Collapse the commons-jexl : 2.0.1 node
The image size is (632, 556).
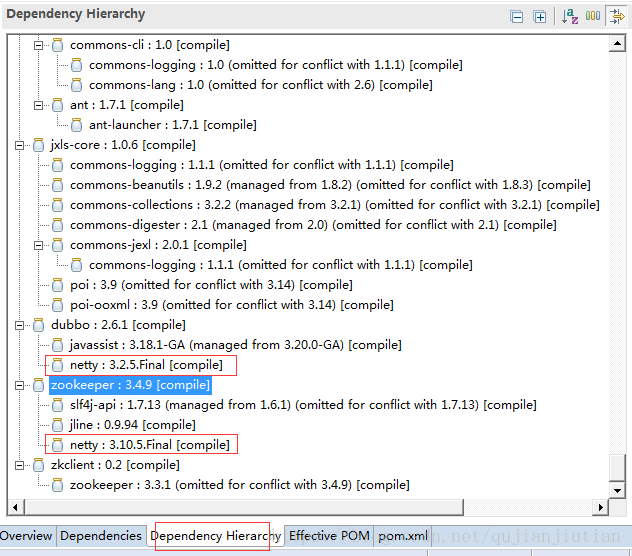[x=38, y=246]
